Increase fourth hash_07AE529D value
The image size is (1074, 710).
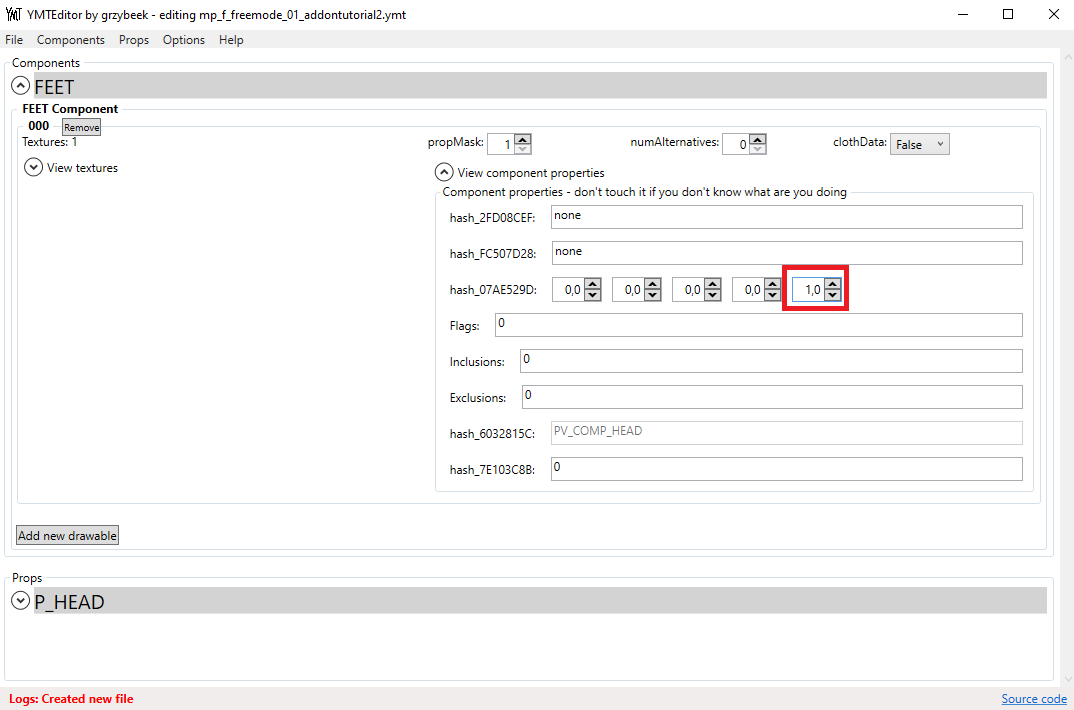[773, 284]
